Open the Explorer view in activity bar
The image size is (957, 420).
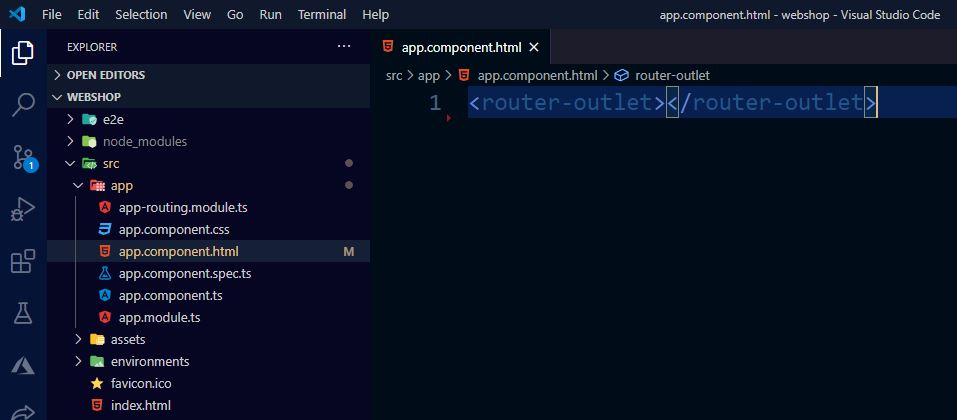[23, 52]
